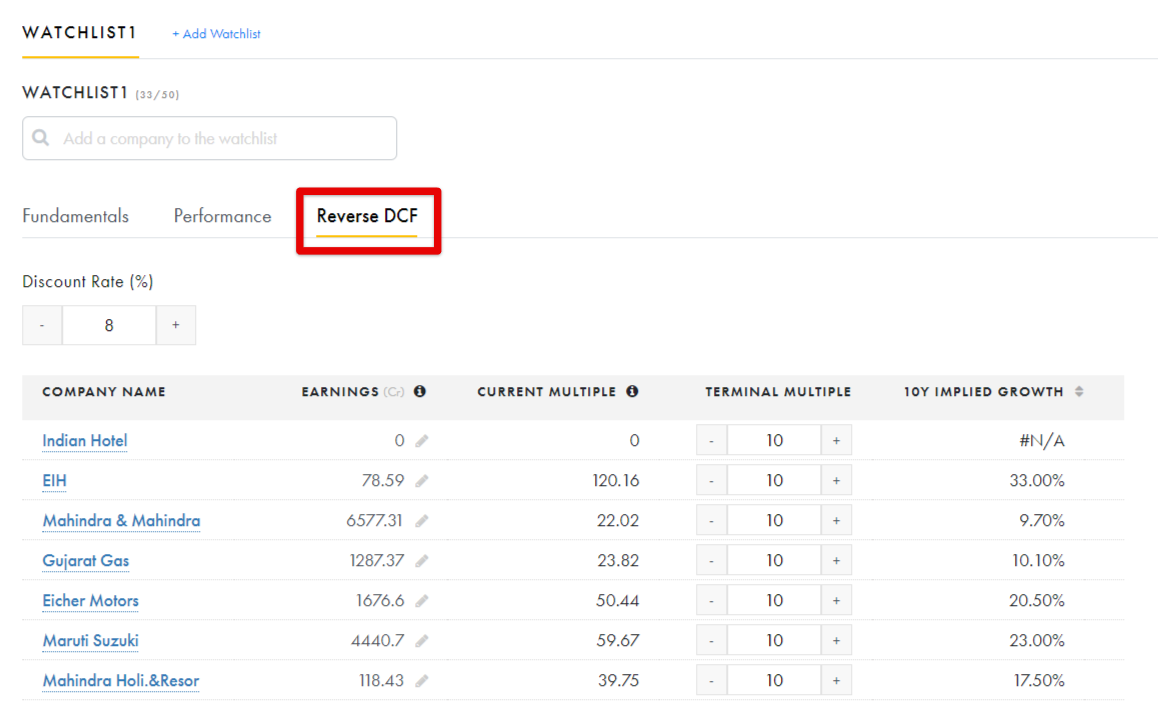Viewport: 1158px width, 703px height.
Task: Click Eicher Motors implied growth 20.50%
Action: [1037, 600]
